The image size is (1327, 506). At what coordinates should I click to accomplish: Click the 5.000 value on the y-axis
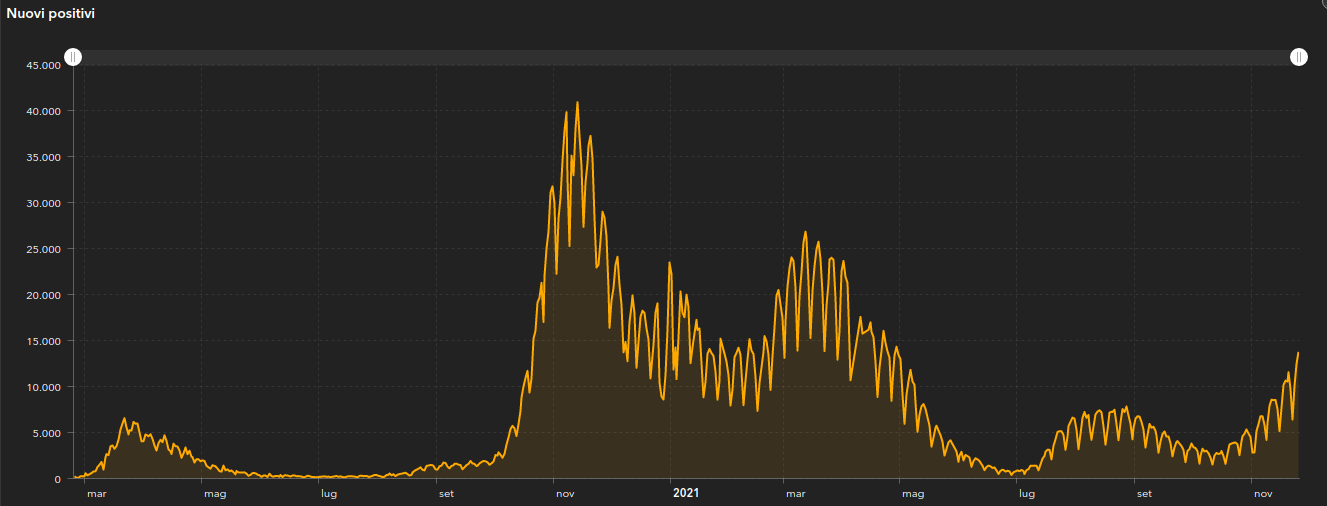pyautogui.click(x=47, y=433)
